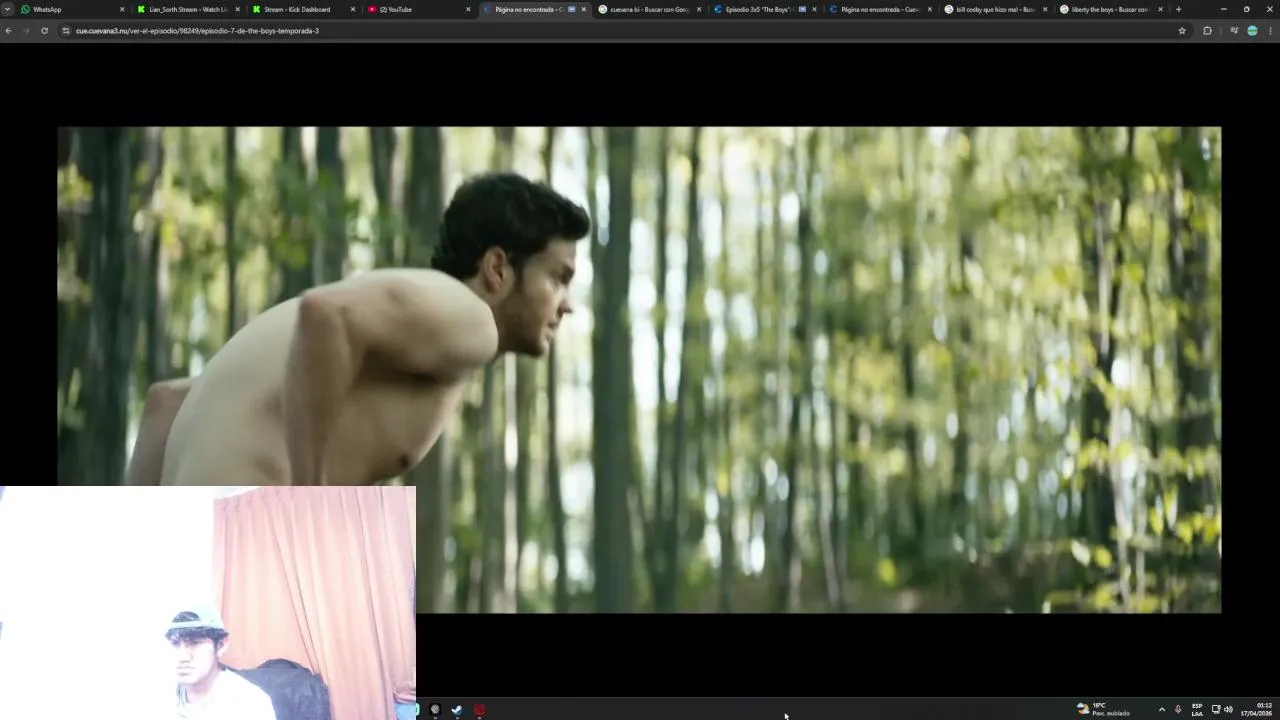This screenshot has height=720, width=1280.
Task: Go back to the previous page
Action: [x=8, y=31]
